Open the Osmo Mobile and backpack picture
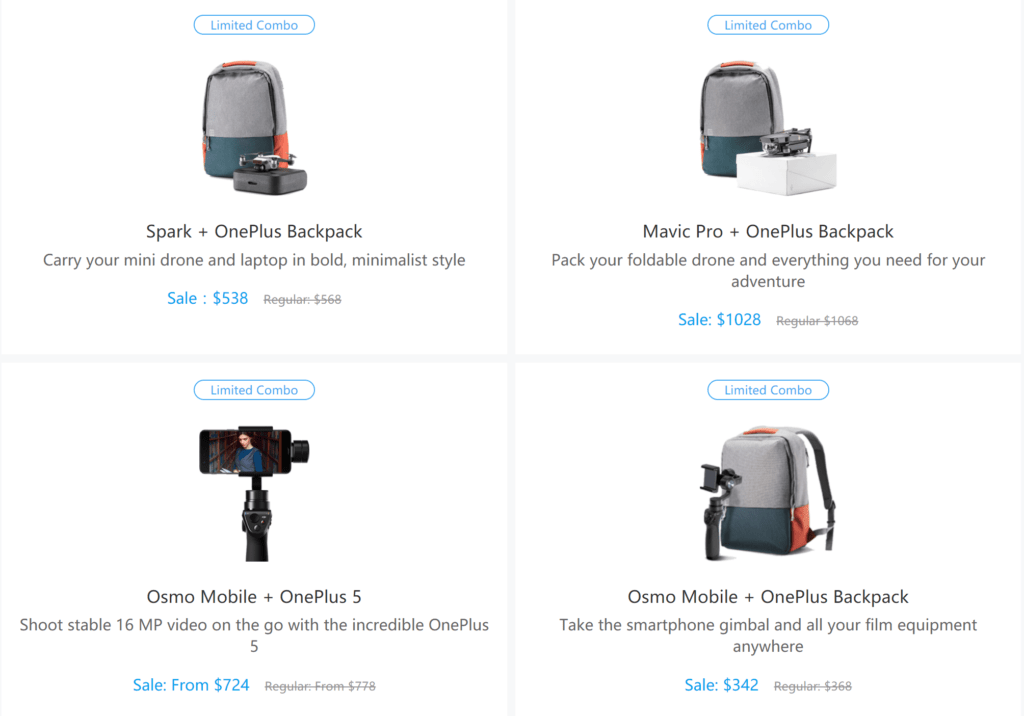Viewport: 1024px width, 716px height. tap(767, 493)
